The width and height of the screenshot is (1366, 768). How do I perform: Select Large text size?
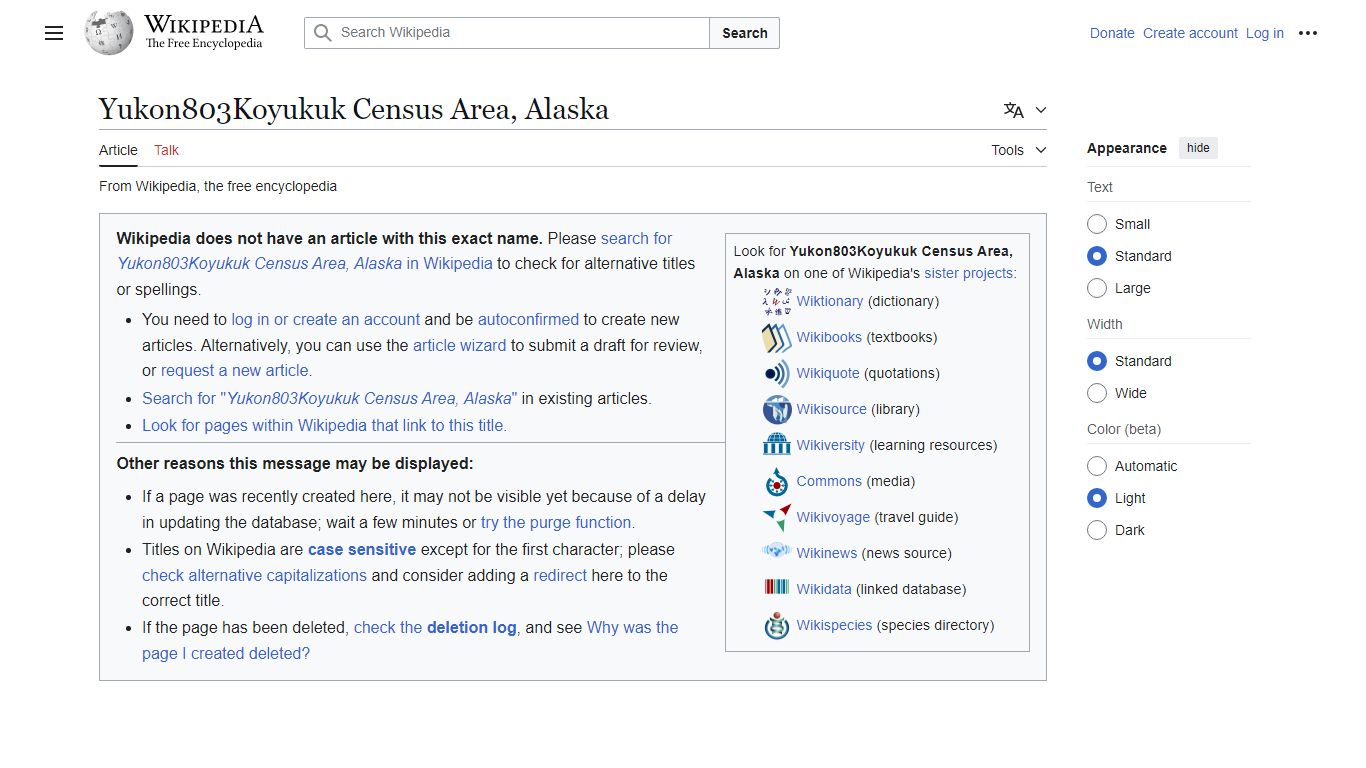tap(1097, 288)
